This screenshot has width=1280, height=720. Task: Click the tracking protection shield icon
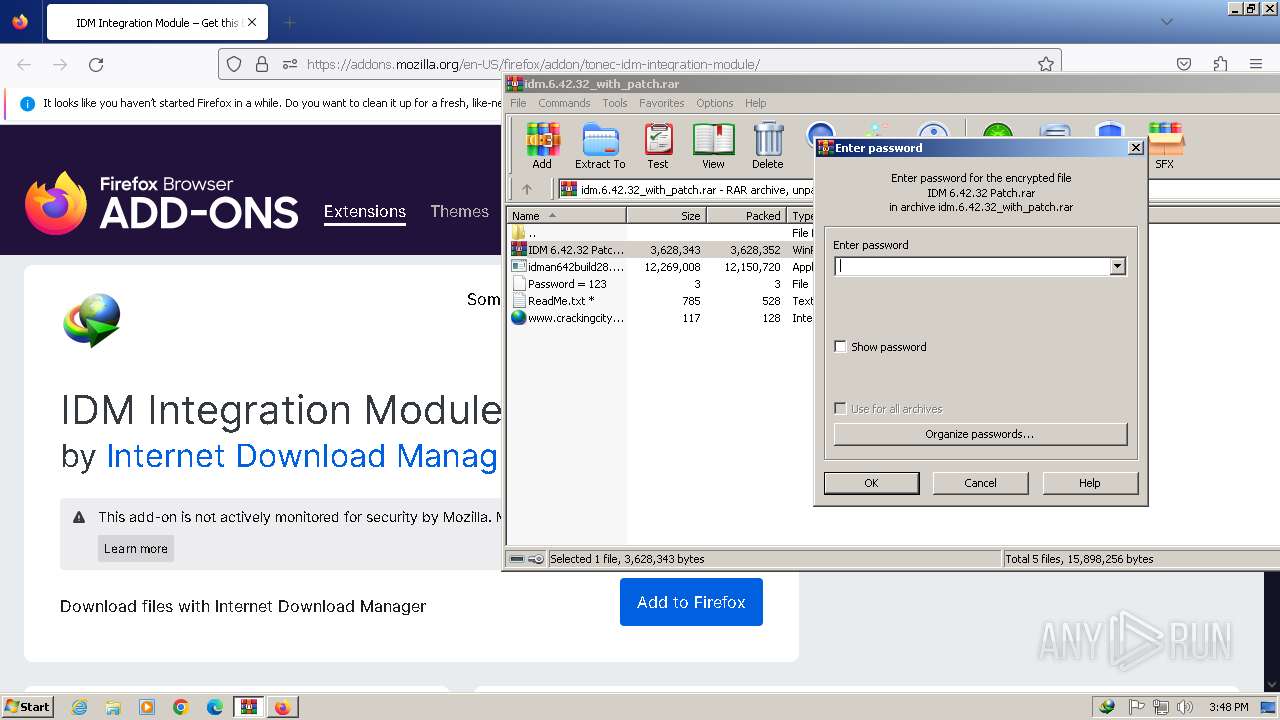click(x=234, y=64)
